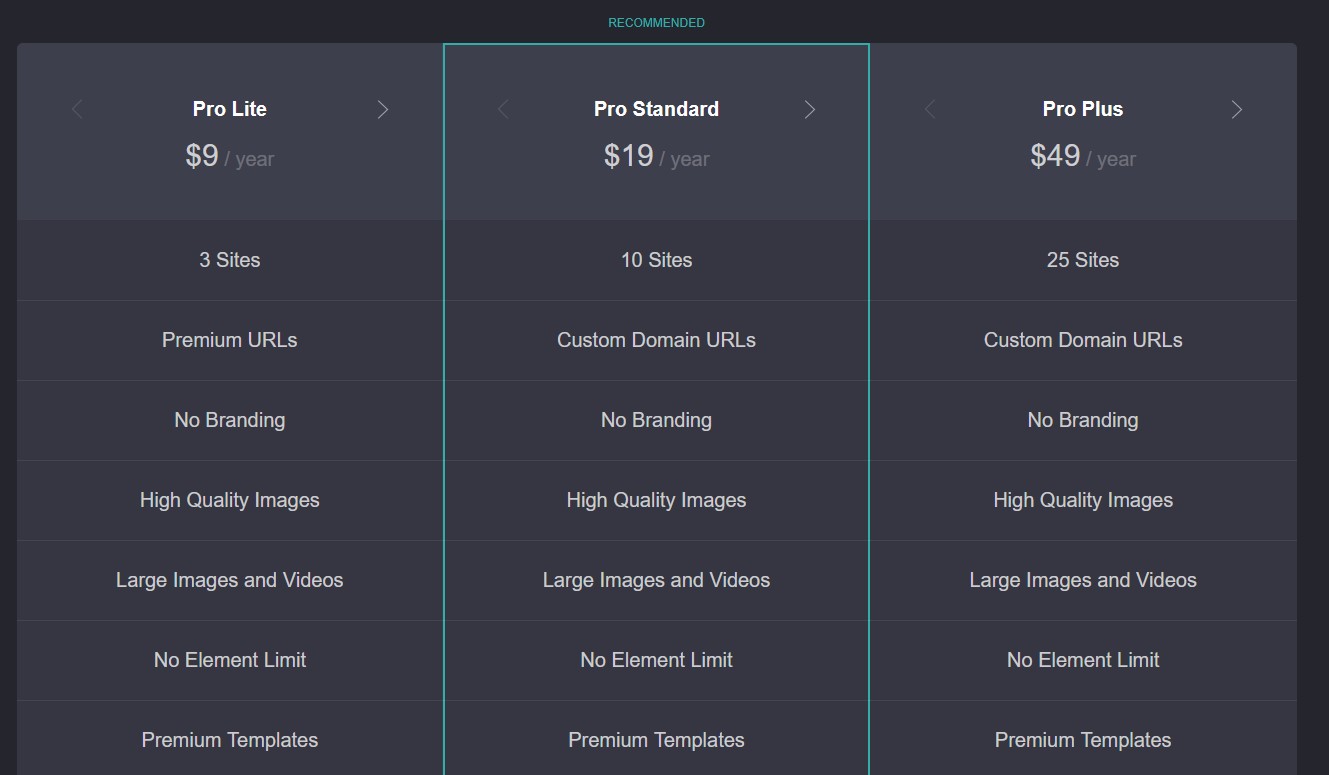Click the 3 Sites feature
Viewport: 1329px width, 775px height.
[x=230, y=260]
